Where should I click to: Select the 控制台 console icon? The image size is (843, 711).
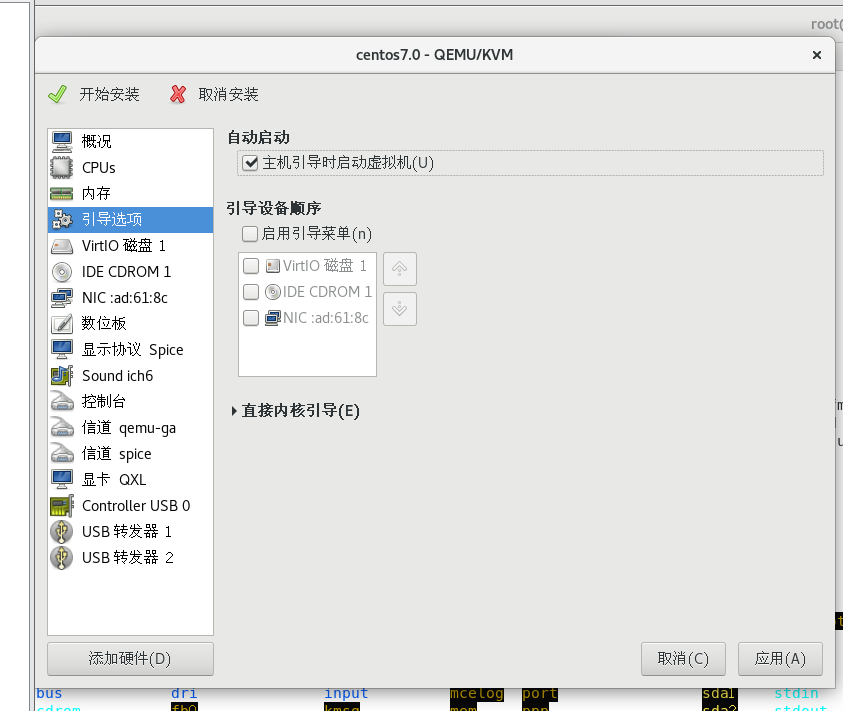(x=62, y=401)
